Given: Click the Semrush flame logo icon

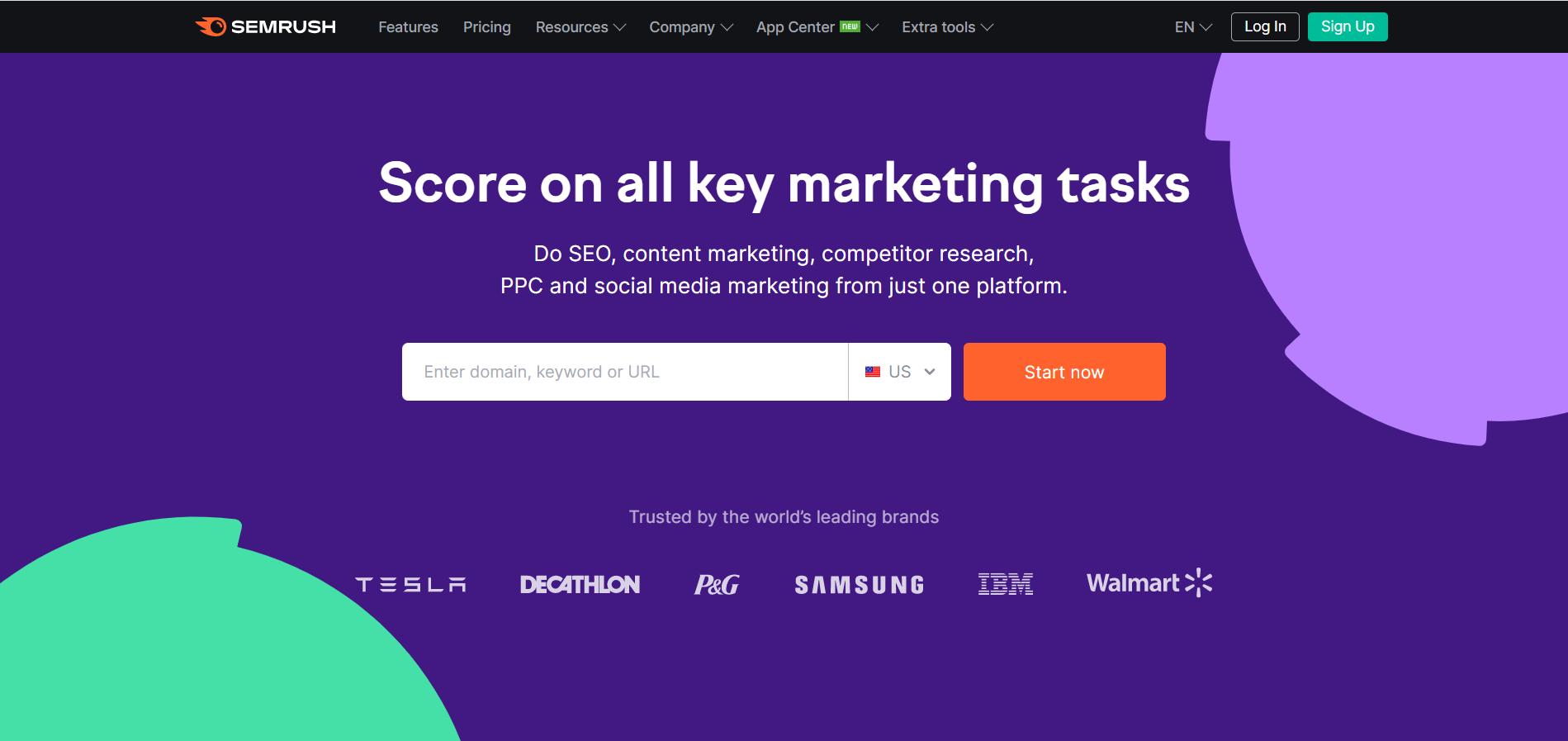Looking at the screenshot, I should [211, 26].
